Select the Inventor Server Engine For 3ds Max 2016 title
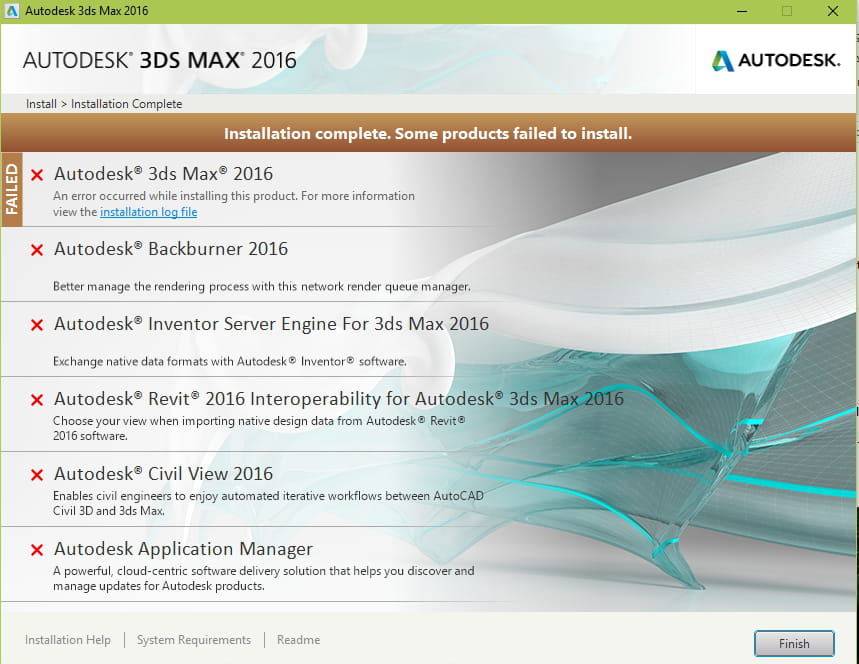This screenshot has height=664, width=859. coord(271,324)
